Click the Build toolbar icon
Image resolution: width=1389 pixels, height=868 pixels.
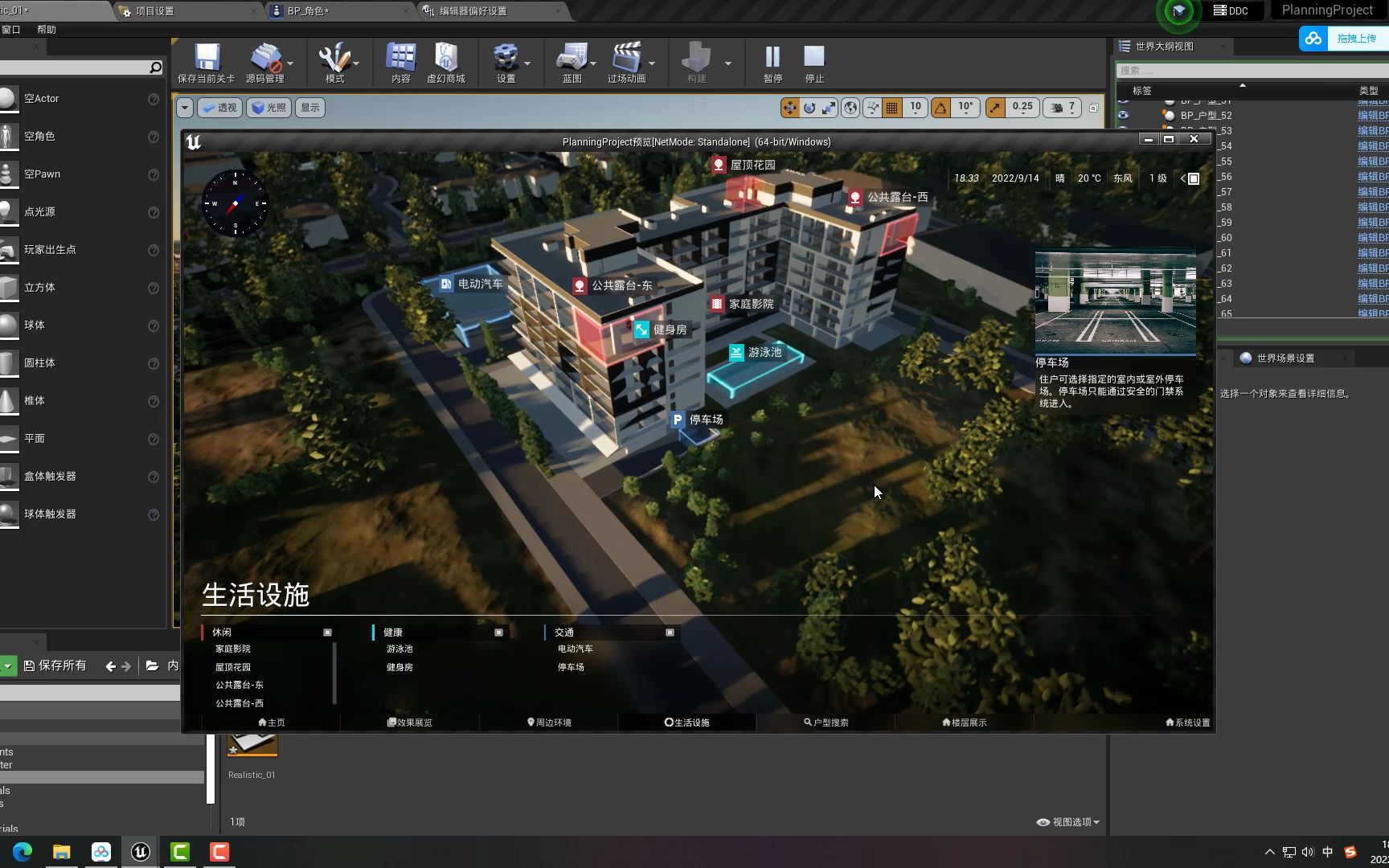pyautogui.click(x=696, y=63)
